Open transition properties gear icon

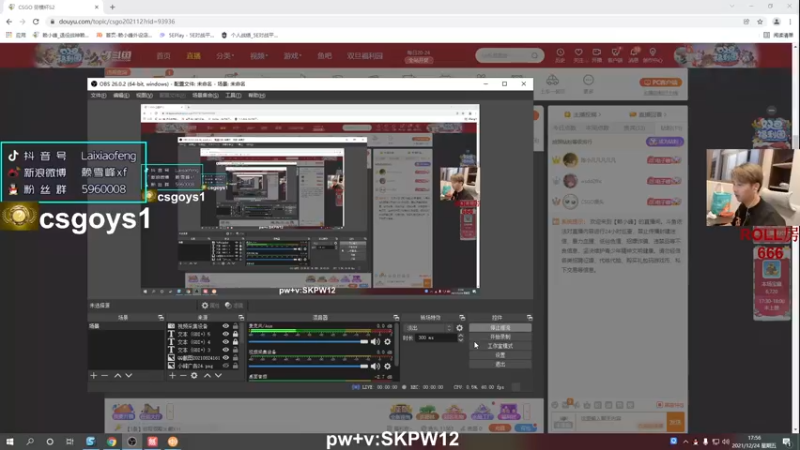(460, 328)
